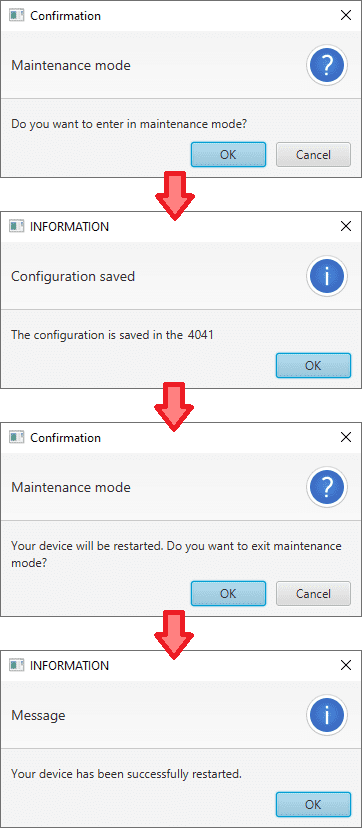The height and width of the screenshot is (829, 363).
Task: Click OK to enter maintenance mode
Action: [228, 154]
